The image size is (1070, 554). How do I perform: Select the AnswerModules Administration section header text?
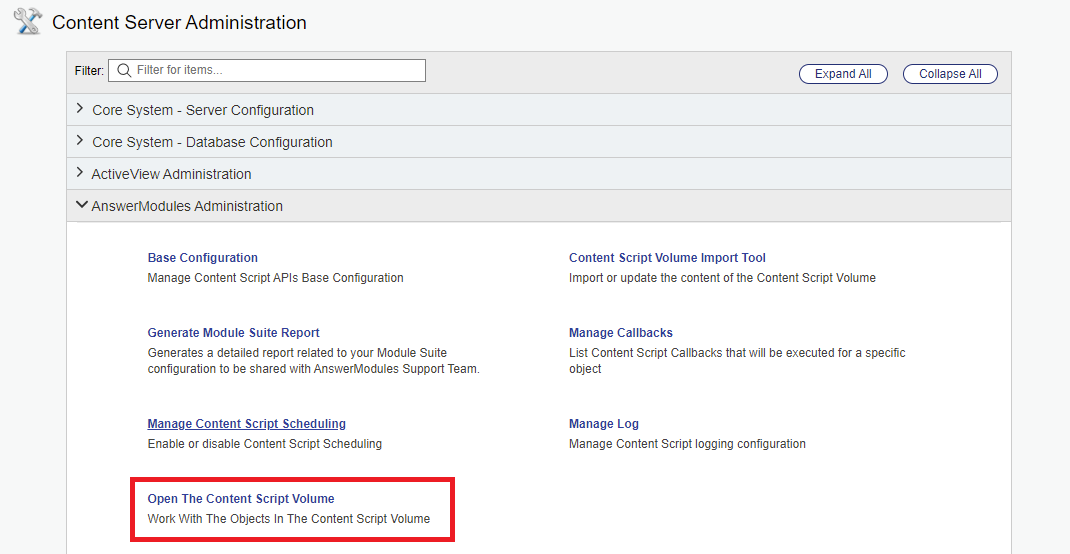click(187, 206)
